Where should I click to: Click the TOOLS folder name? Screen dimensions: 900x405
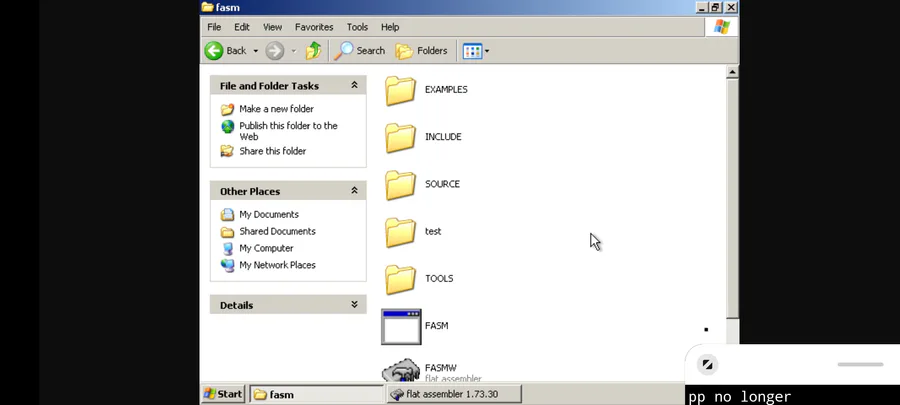[x=439, y=278]
